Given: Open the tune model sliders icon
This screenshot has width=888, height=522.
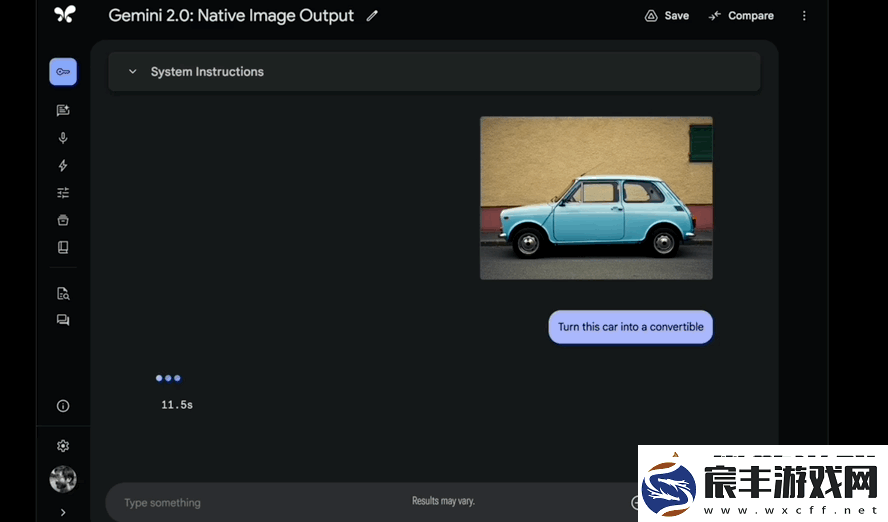Looking at the screenshot, I should pos(63,193).
